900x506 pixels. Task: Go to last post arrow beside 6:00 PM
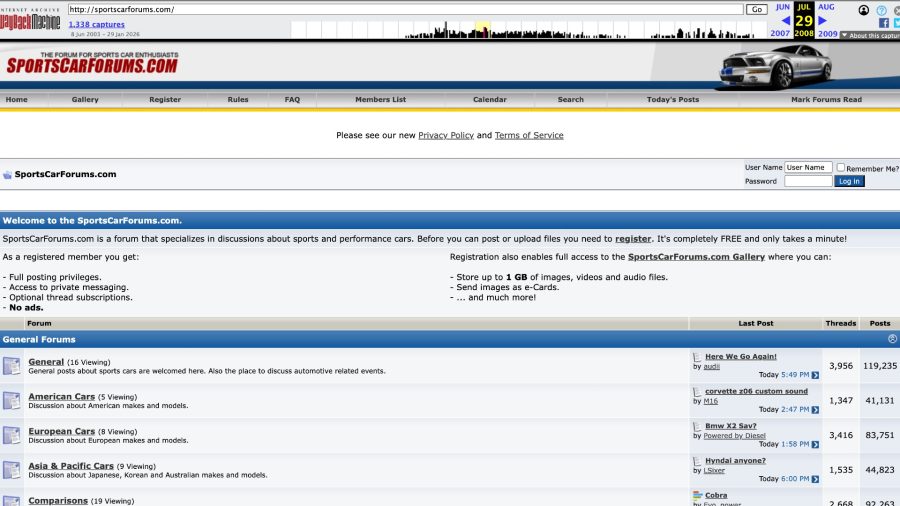coord(815,479)
